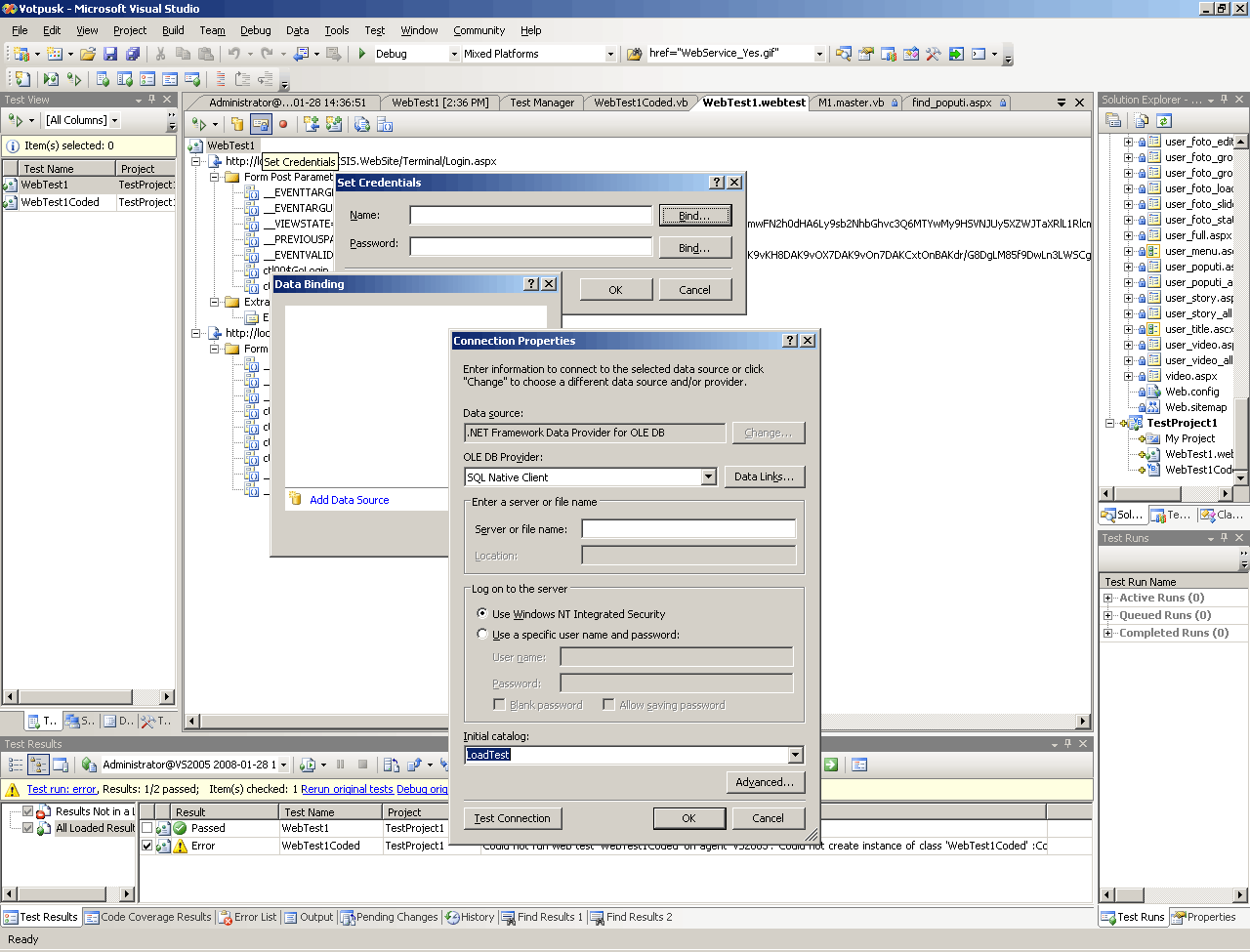
Task: Click Toolbox hammer-and-wrench icon in toolbar
Action: (x=933, y=54)
